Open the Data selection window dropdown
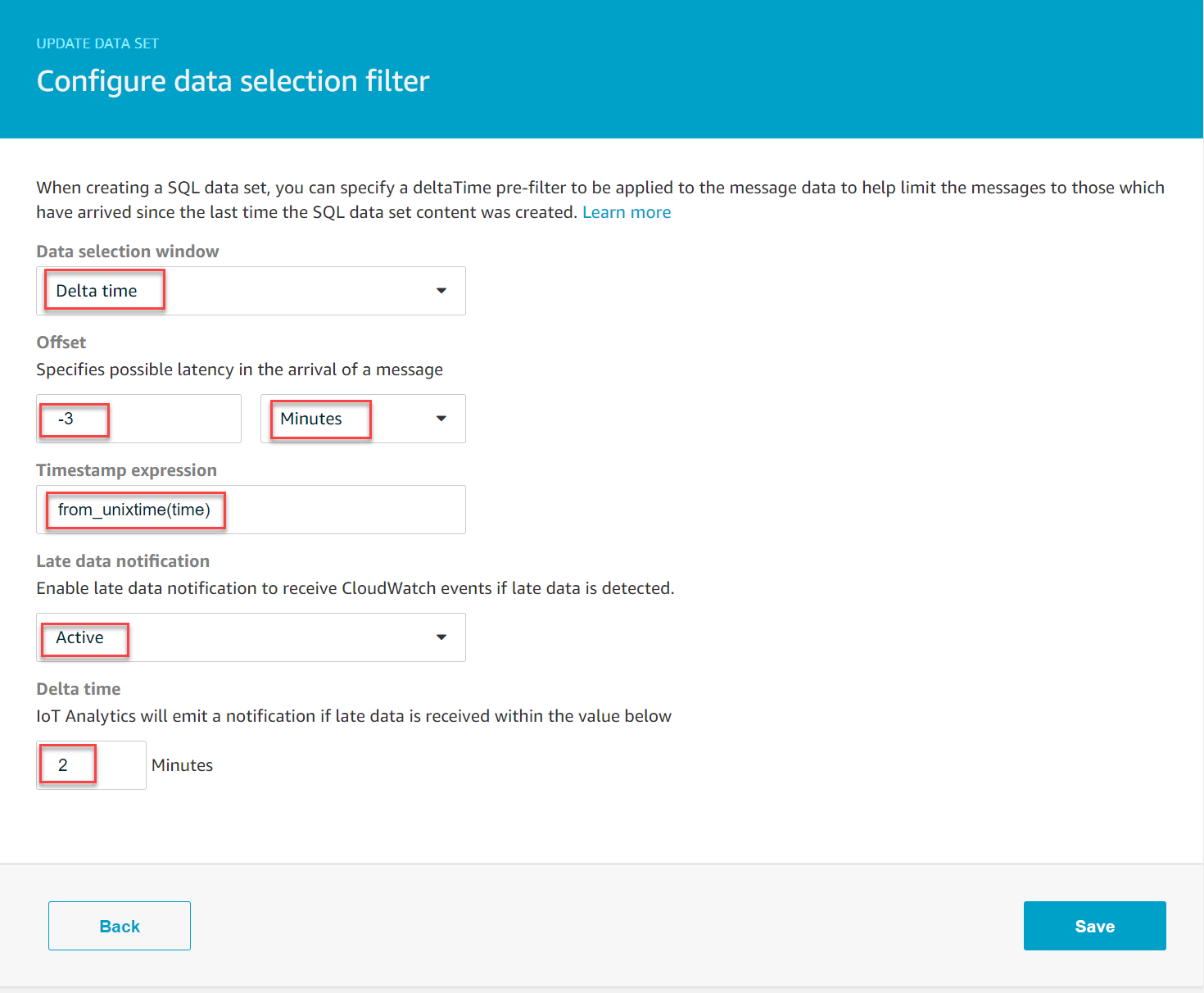The height and width of the screenshot is (993, 1204). 250,291
